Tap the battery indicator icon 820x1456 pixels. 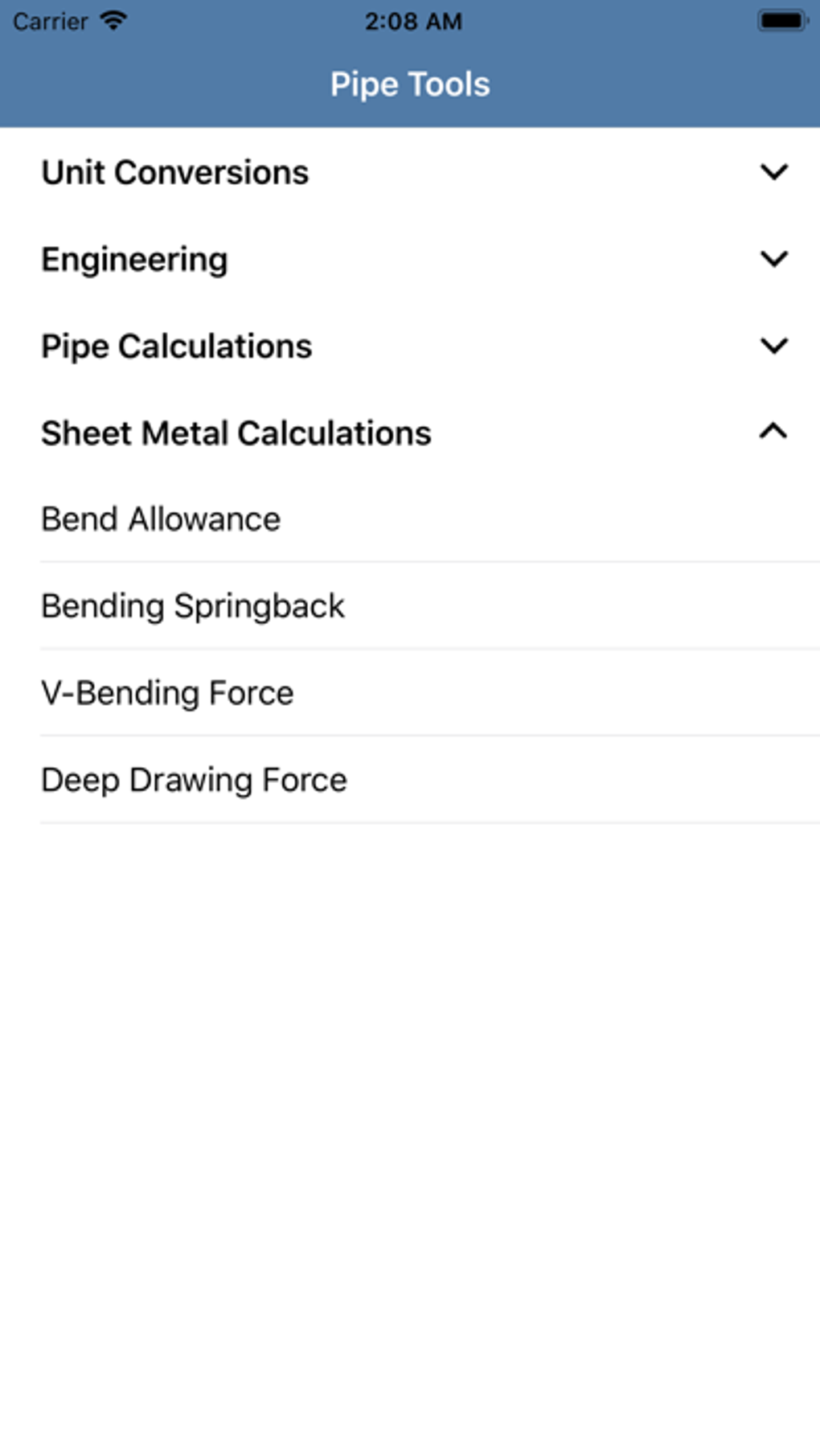coord(782,21)
